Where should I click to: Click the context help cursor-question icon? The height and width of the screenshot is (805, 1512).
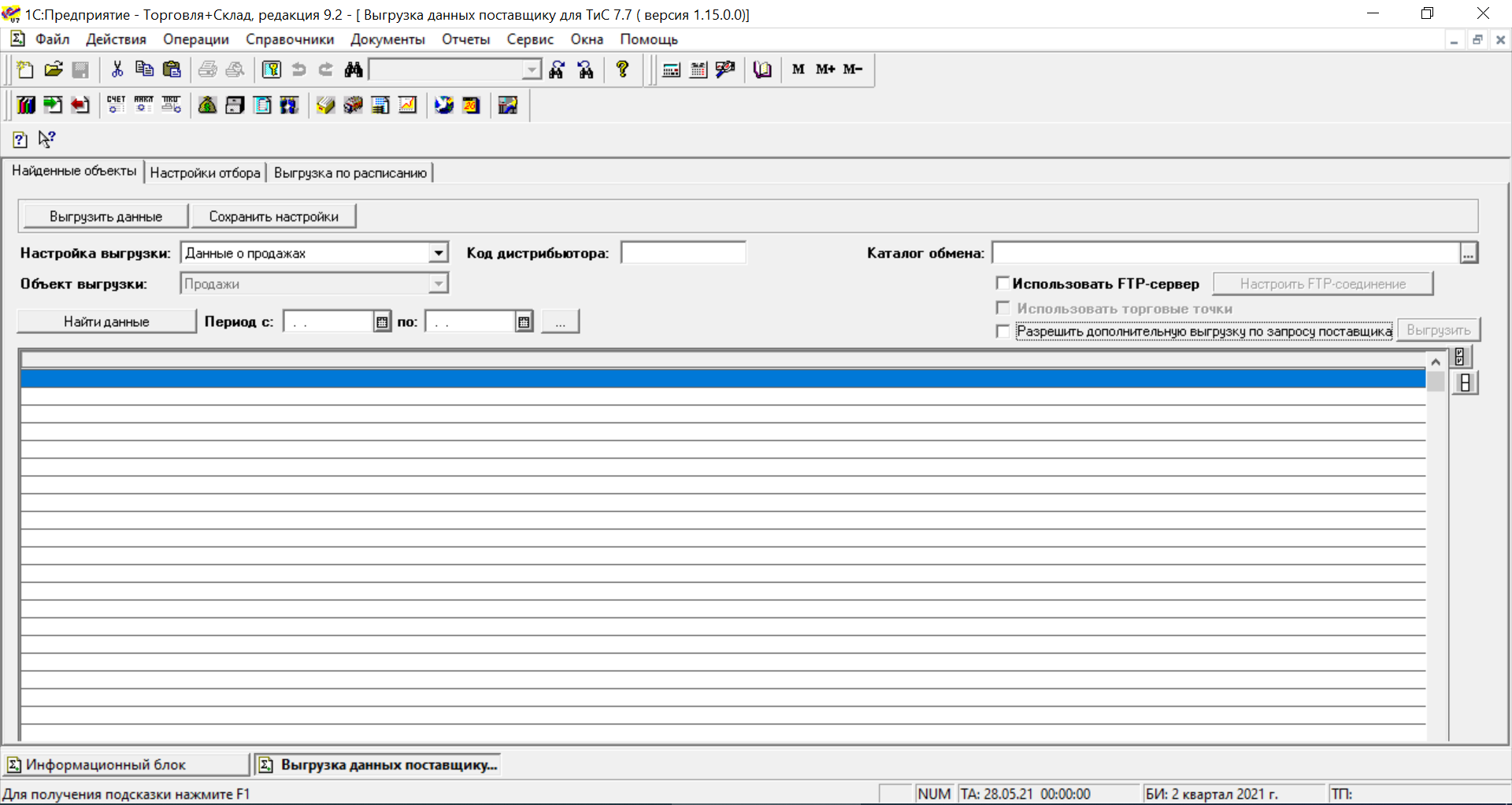point(47,139)
